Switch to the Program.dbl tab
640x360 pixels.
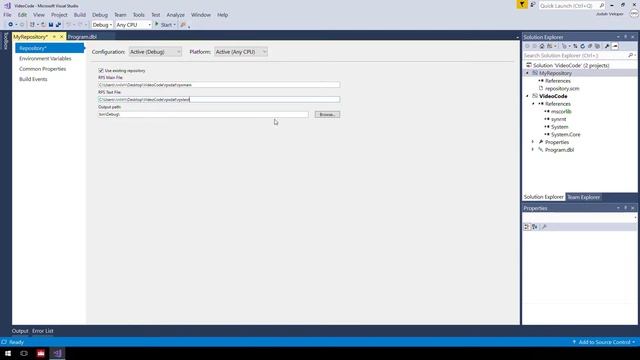tap(82, 37)
